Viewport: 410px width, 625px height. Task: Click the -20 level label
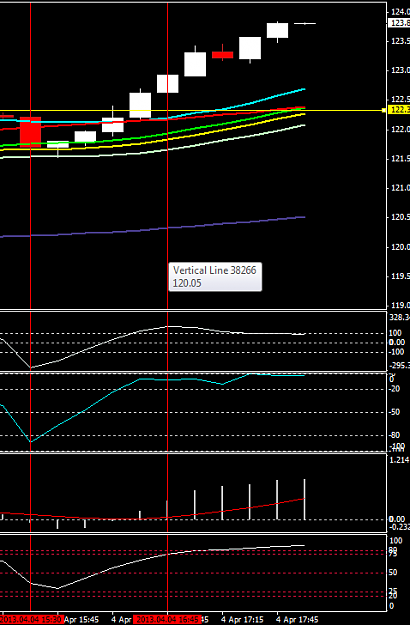click(394, 389)
